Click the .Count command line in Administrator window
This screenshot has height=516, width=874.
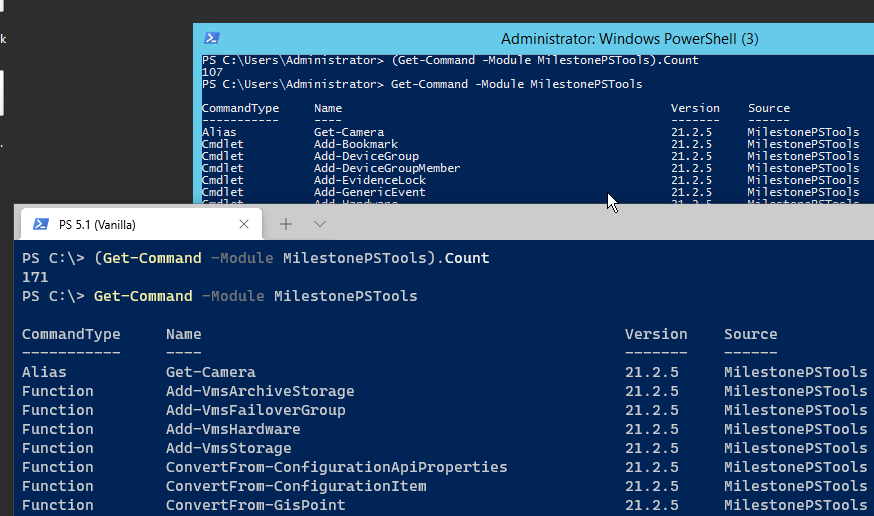pos(545,60)
